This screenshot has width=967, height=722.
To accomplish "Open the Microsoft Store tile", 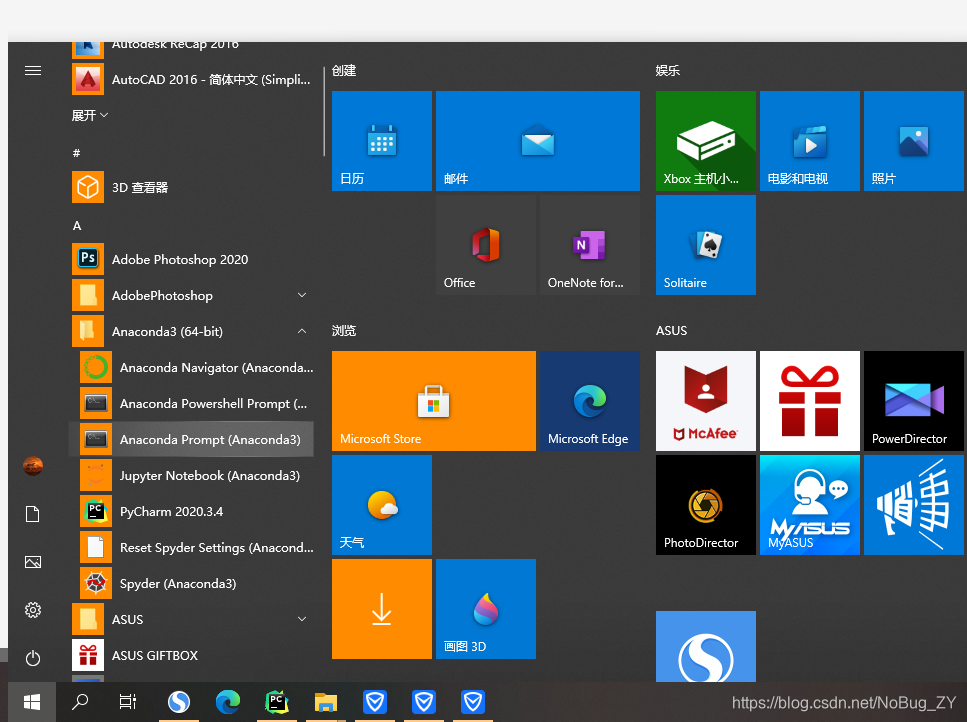I will 434,401.
